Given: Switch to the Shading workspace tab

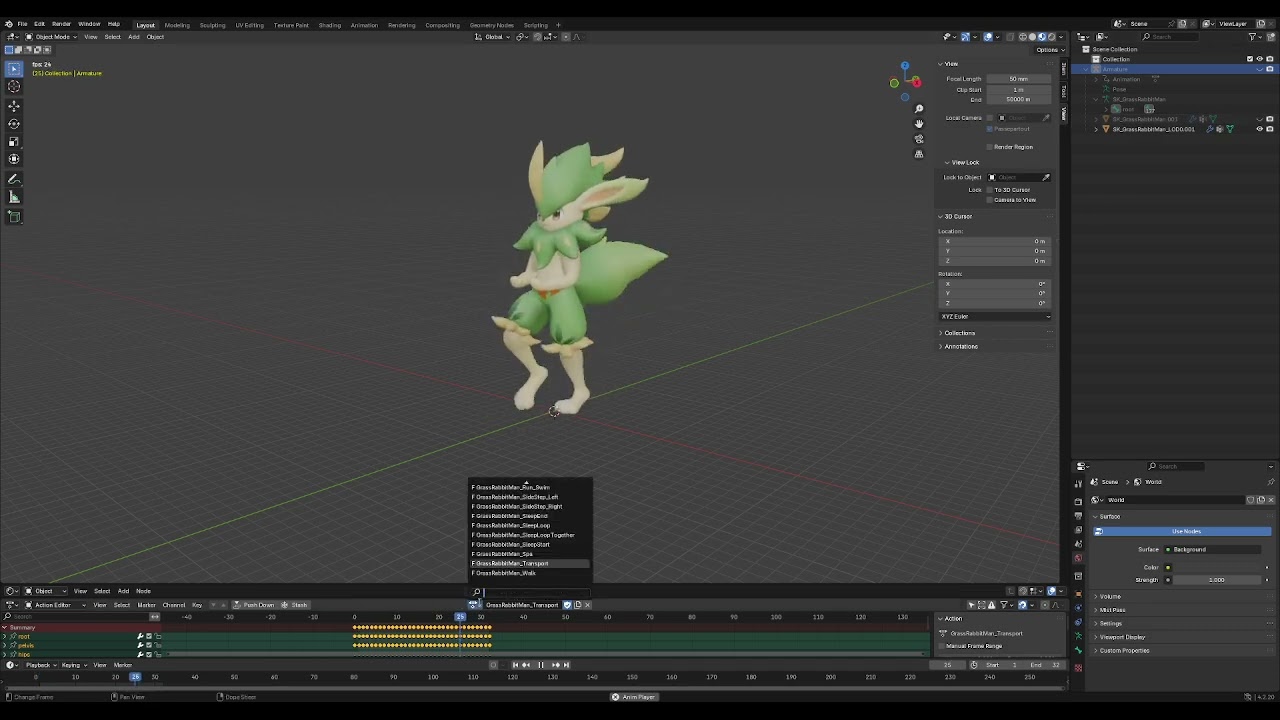Looking at the screenshot, I should 329,25.
